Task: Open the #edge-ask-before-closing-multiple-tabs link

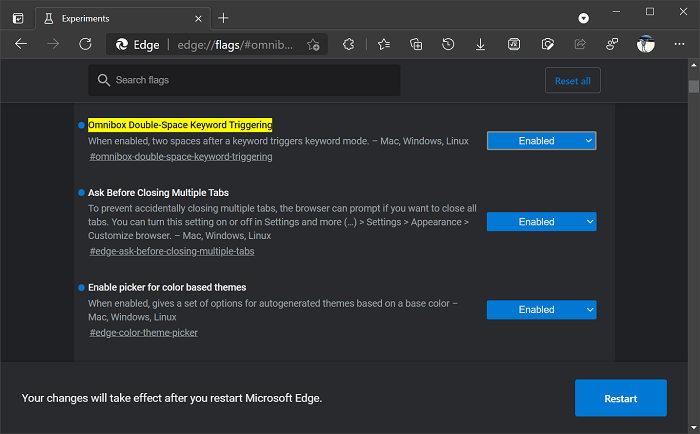Action: click(x=172, y=251)
